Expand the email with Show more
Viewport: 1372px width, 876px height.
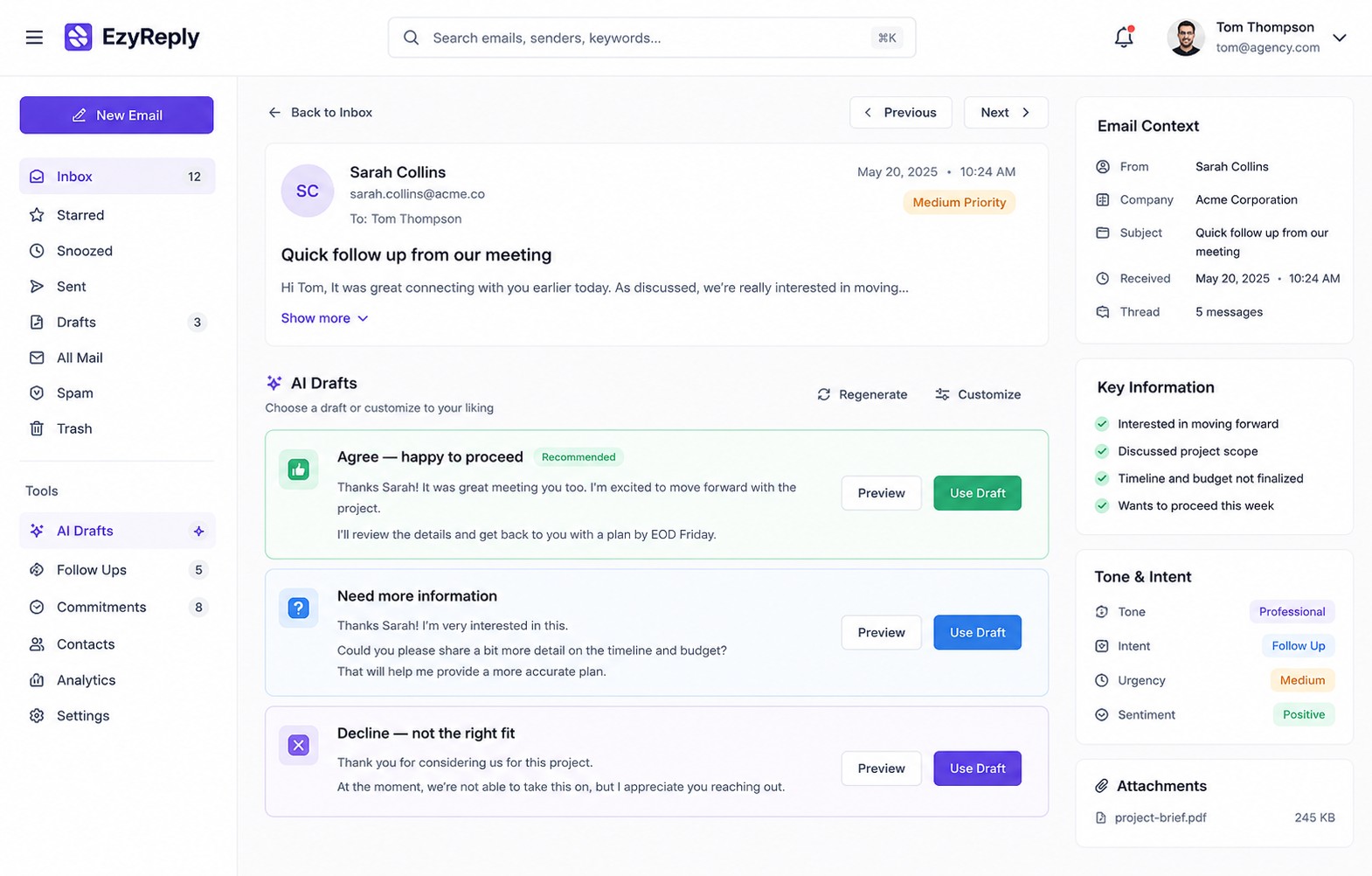[324, 318]
